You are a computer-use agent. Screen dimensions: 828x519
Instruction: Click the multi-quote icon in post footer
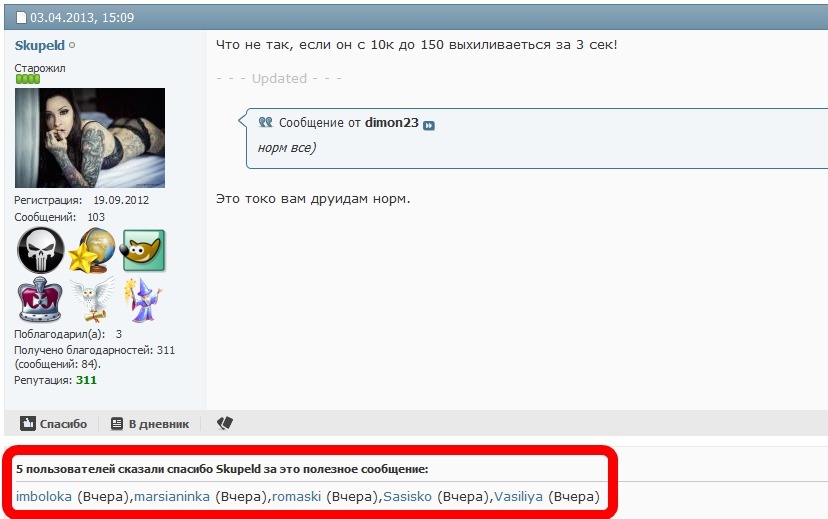click(x=224, y=423)
